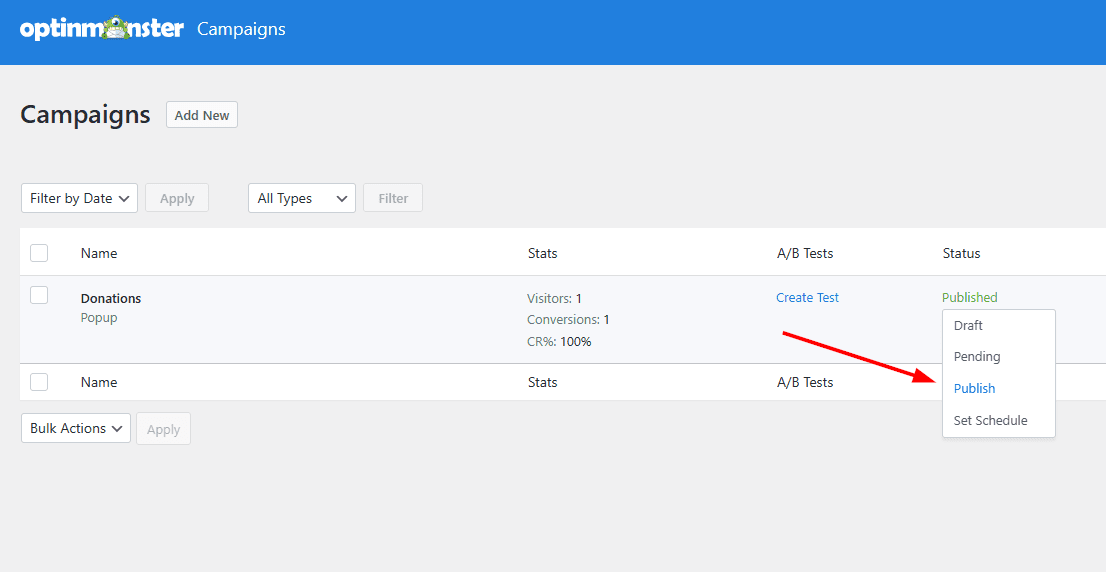Open the Donations campaign name

[x=111, y=298]
